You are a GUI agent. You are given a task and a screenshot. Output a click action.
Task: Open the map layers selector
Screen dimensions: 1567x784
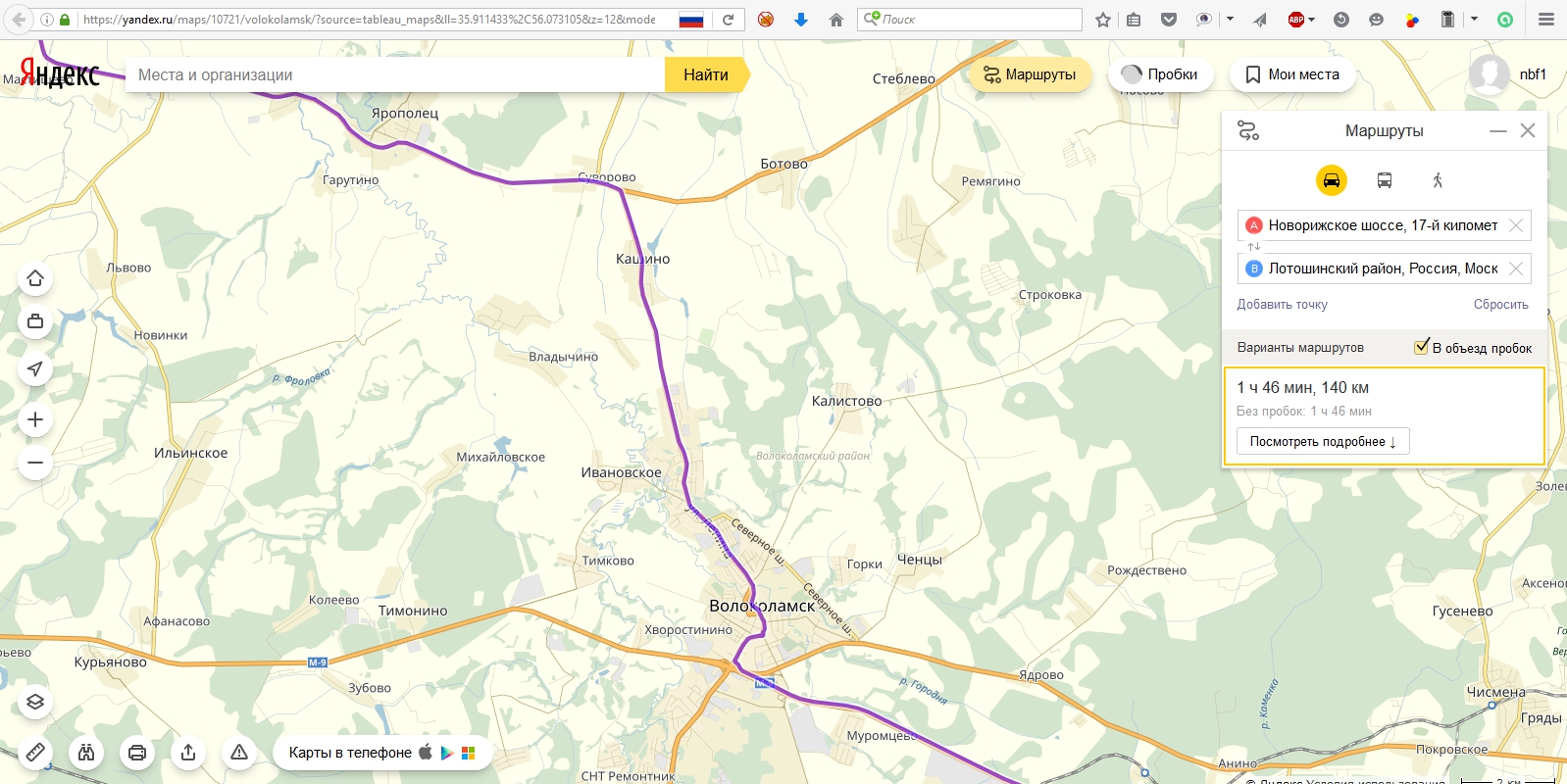point(35,702)
